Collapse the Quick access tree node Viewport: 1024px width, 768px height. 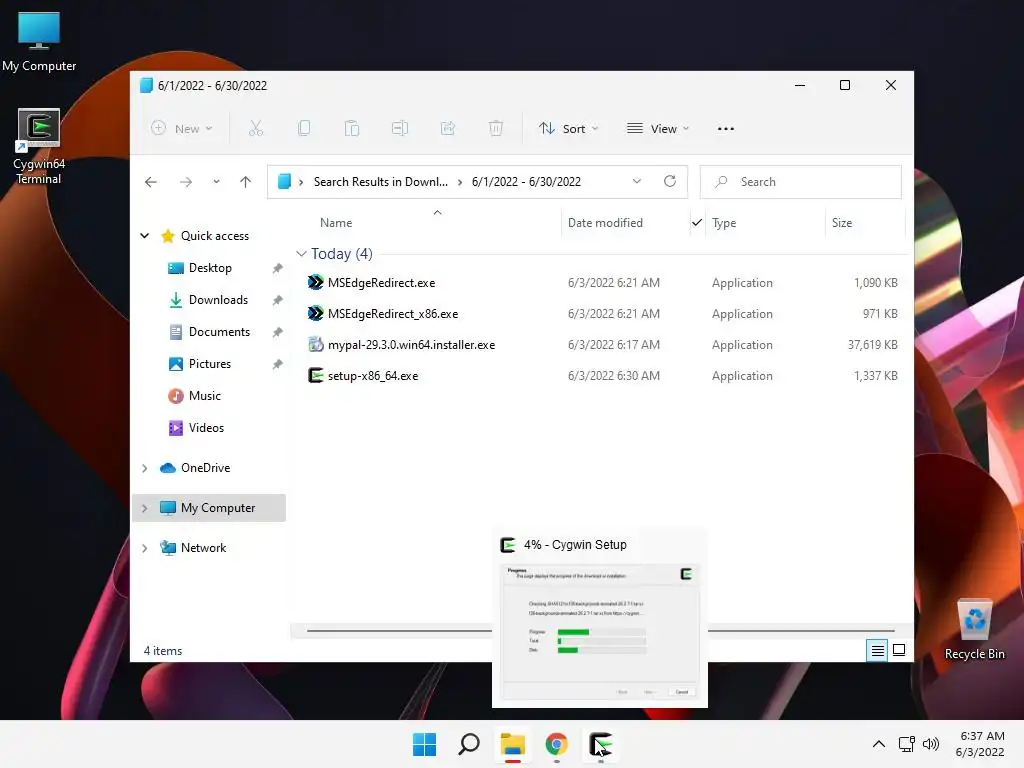click(145, 236)
